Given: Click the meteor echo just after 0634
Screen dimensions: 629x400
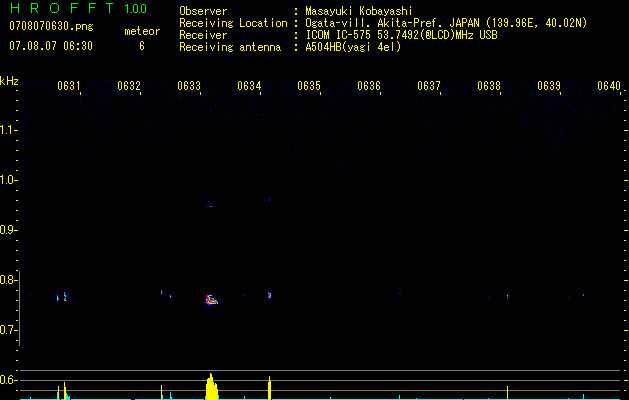Looking at the screenshot, I should tap(270, 295).
